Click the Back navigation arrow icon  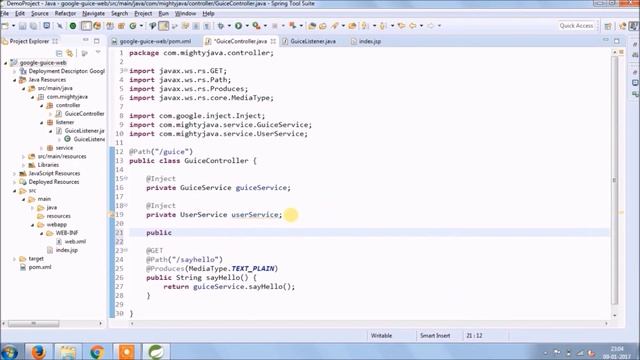[x=413, y=26]
